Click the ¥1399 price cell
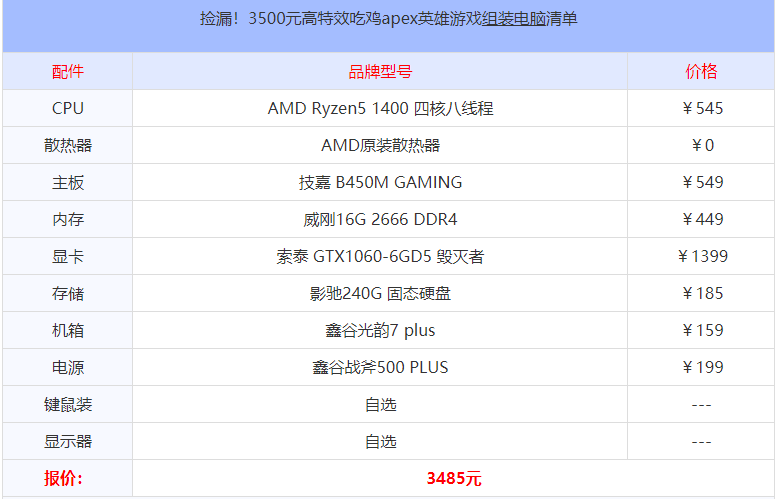 click(702, 256)
